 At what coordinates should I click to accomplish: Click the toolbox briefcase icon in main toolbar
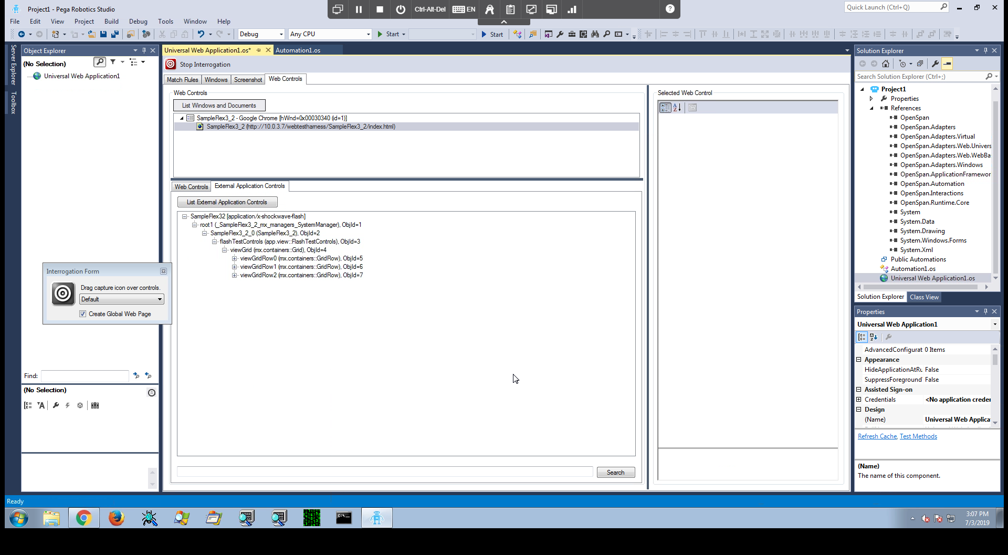coord(572,34)
